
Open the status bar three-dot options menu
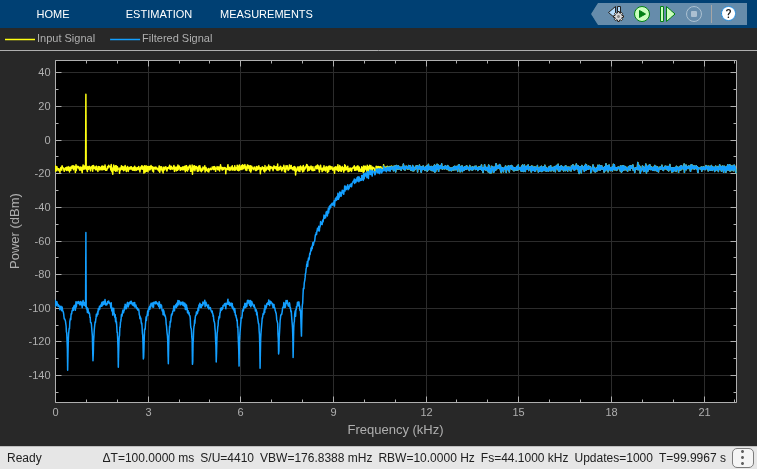tap(743, 457)
